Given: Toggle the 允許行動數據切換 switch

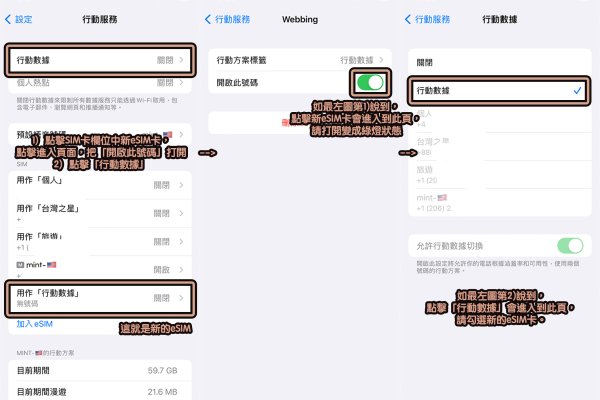Looking at the screenshot, I should point(569,246).
